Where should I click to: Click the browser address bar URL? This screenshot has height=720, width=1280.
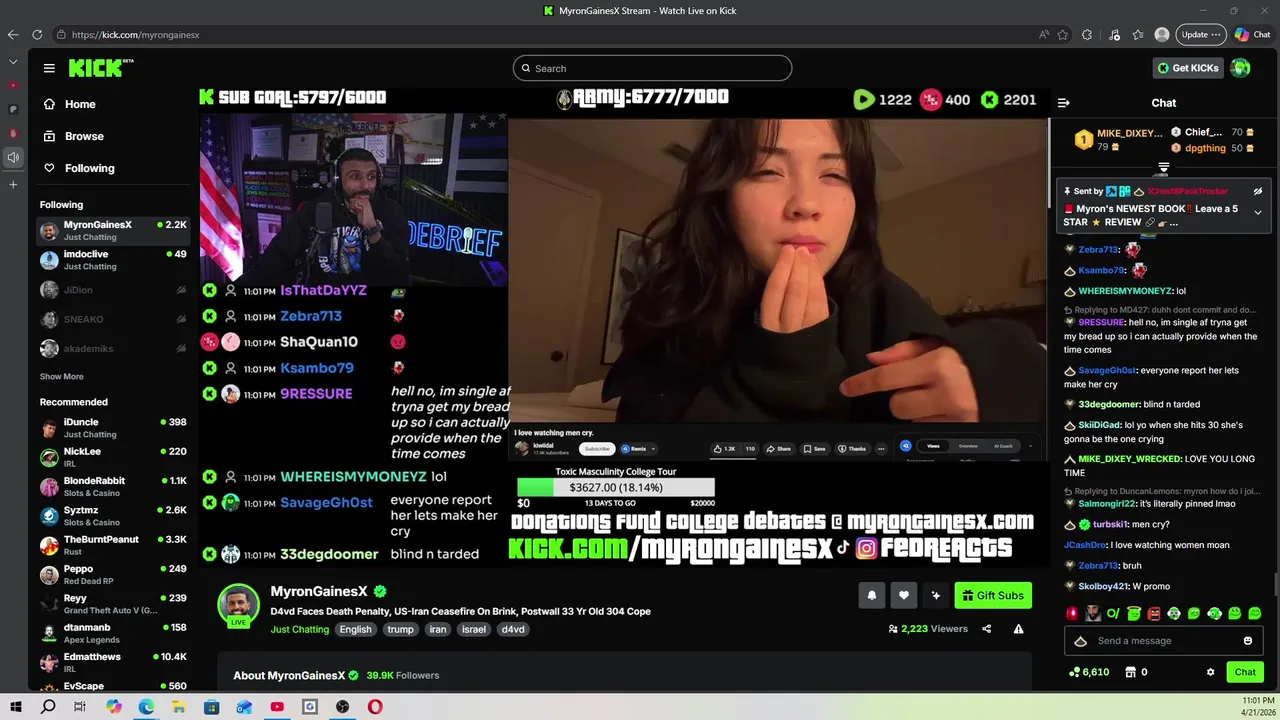[135, 35]
